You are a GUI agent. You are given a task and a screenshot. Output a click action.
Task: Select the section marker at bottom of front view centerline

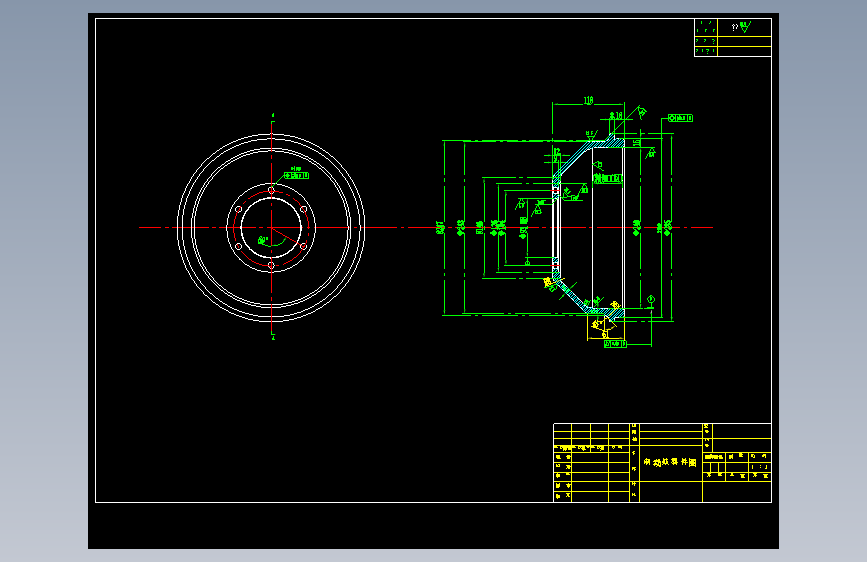pyautogui.click(x=273, y=337)
